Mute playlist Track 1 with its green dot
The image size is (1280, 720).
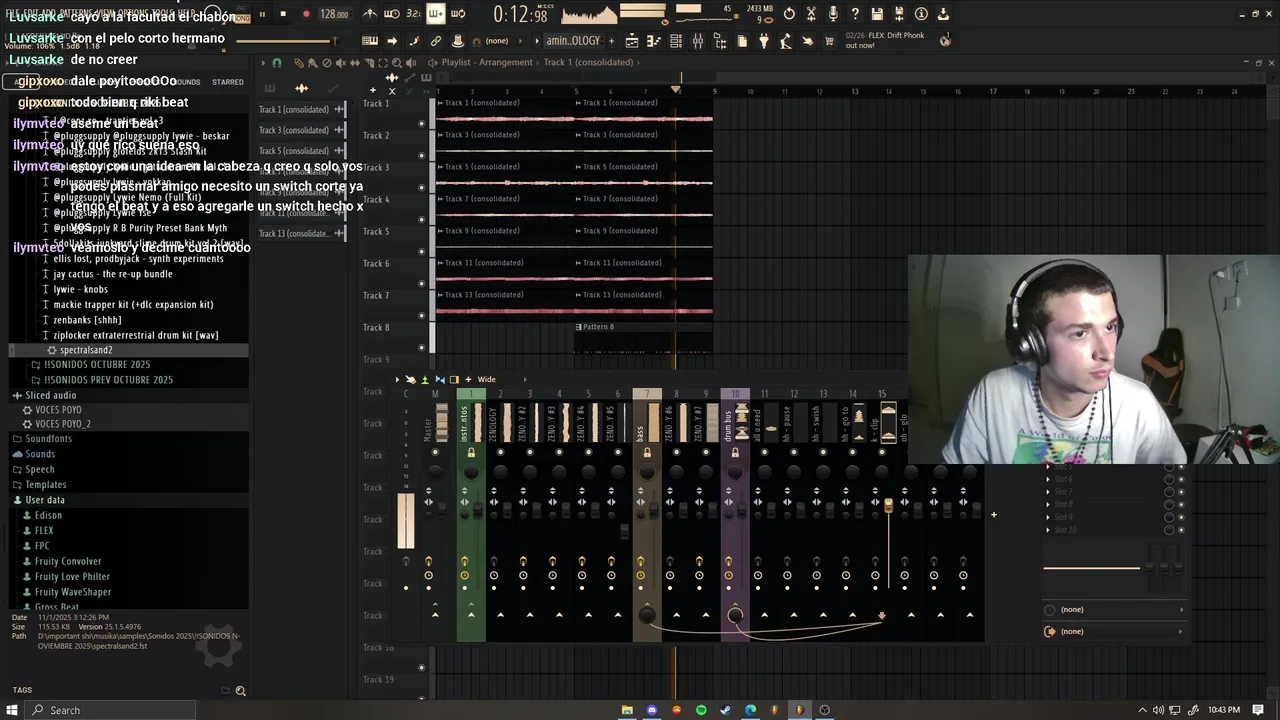tap(421, 124)
